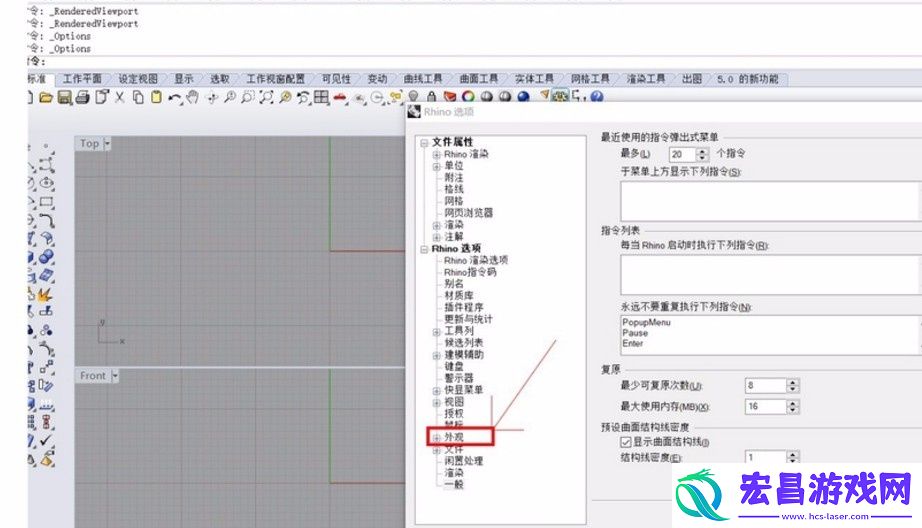Select 网页浏览器 in the tree
The height and width of the screenshot is (528, 922).
[x=469, y=213]
